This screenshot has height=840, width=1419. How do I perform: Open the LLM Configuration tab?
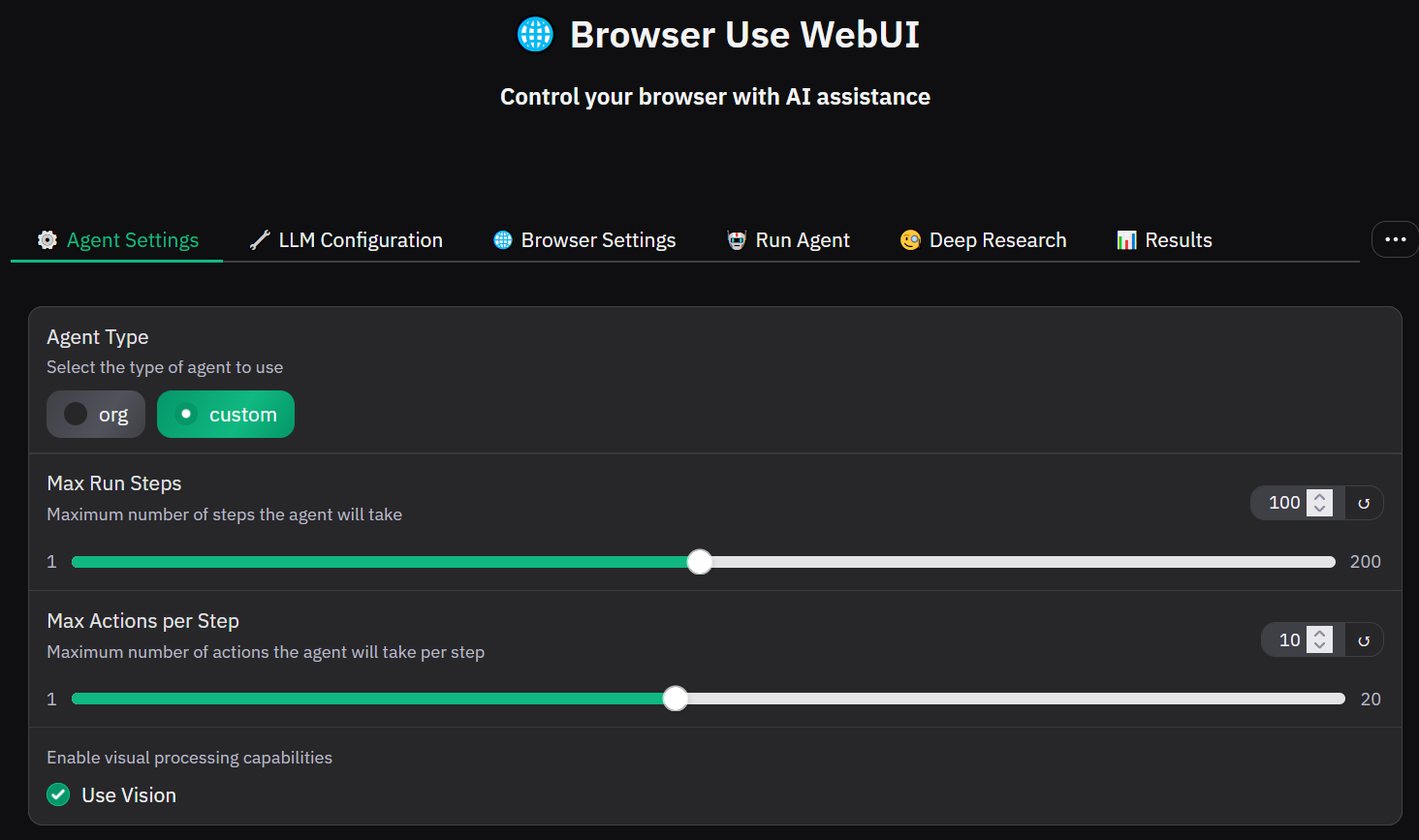tap(346, 239)
